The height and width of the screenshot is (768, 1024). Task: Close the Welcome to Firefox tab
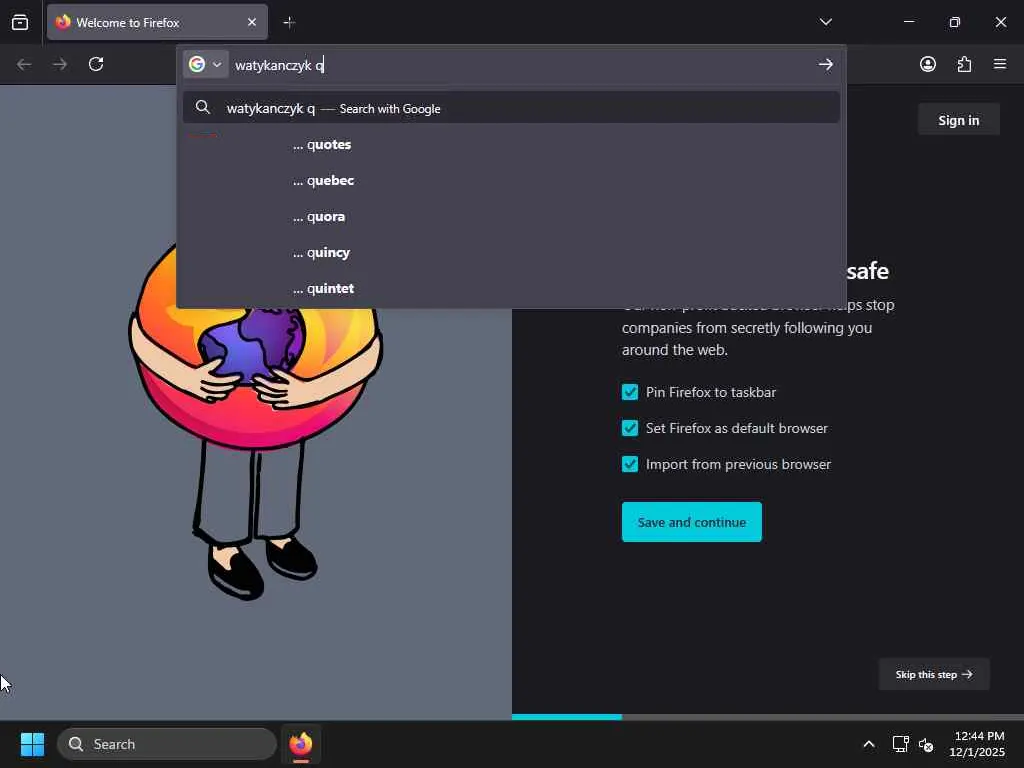(252, 22)
